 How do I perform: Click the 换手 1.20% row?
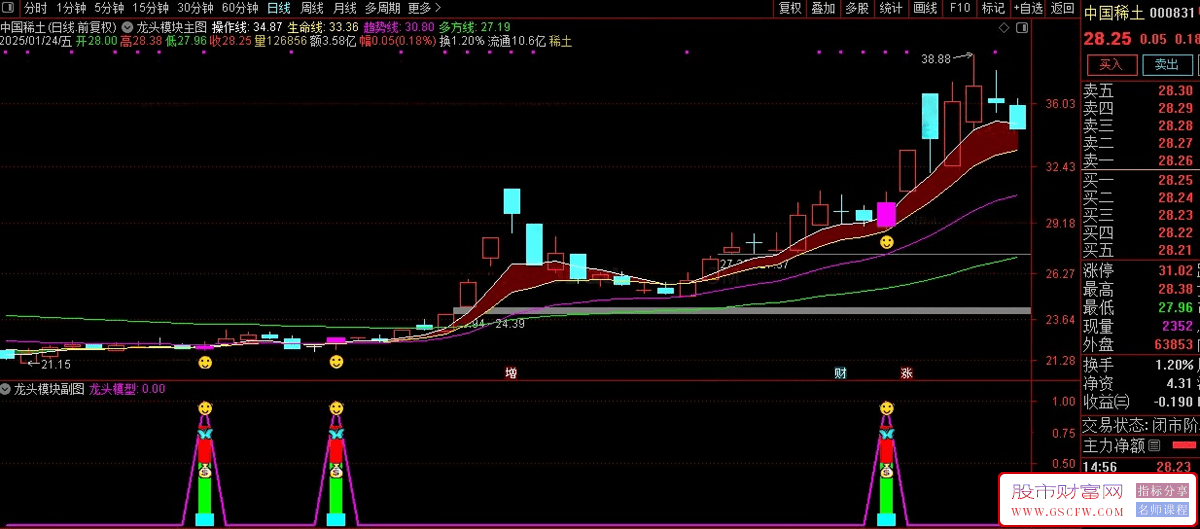click(x=1140, y=364)
